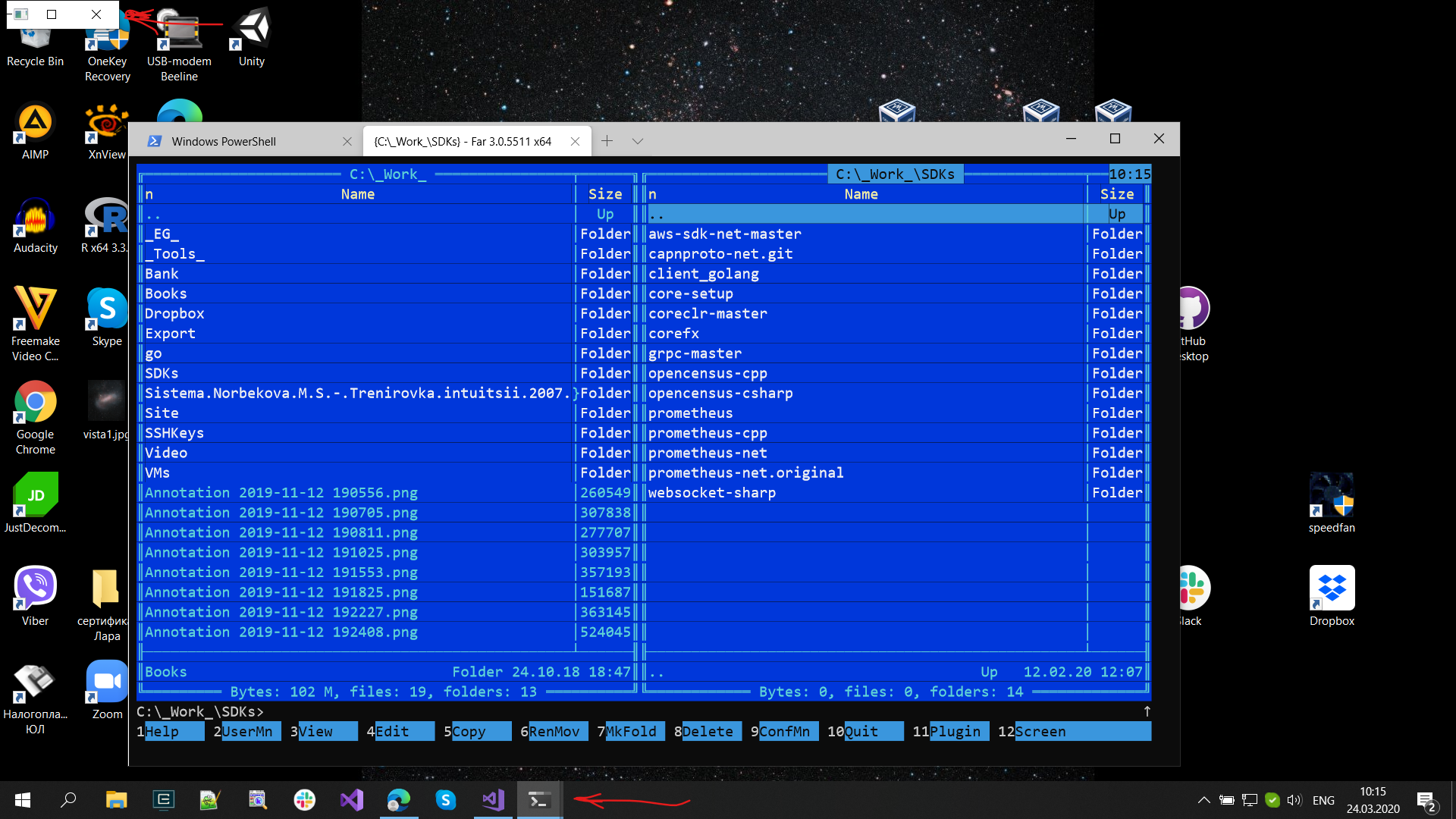Screen dimensions: 1456x819
Task: Open AIMP audio player
Action: click(35, 121)
